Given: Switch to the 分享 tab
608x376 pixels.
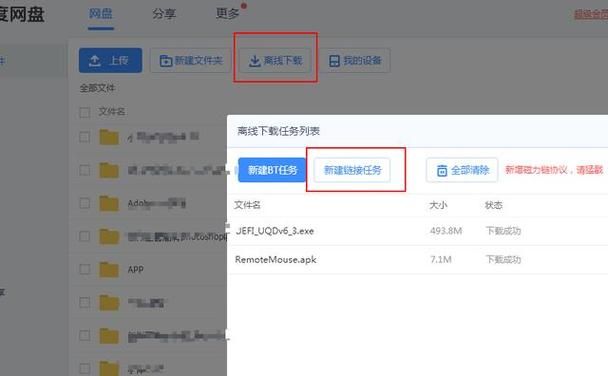Looking at the screenshot, I should tap(164, 14).
